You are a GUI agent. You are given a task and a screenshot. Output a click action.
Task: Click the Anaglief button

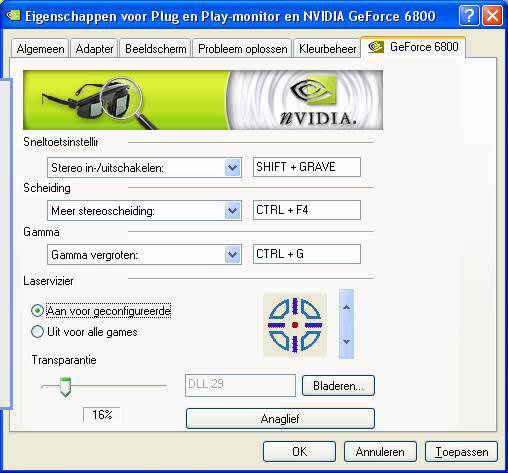pyautogui.click(x=280, y=419)
